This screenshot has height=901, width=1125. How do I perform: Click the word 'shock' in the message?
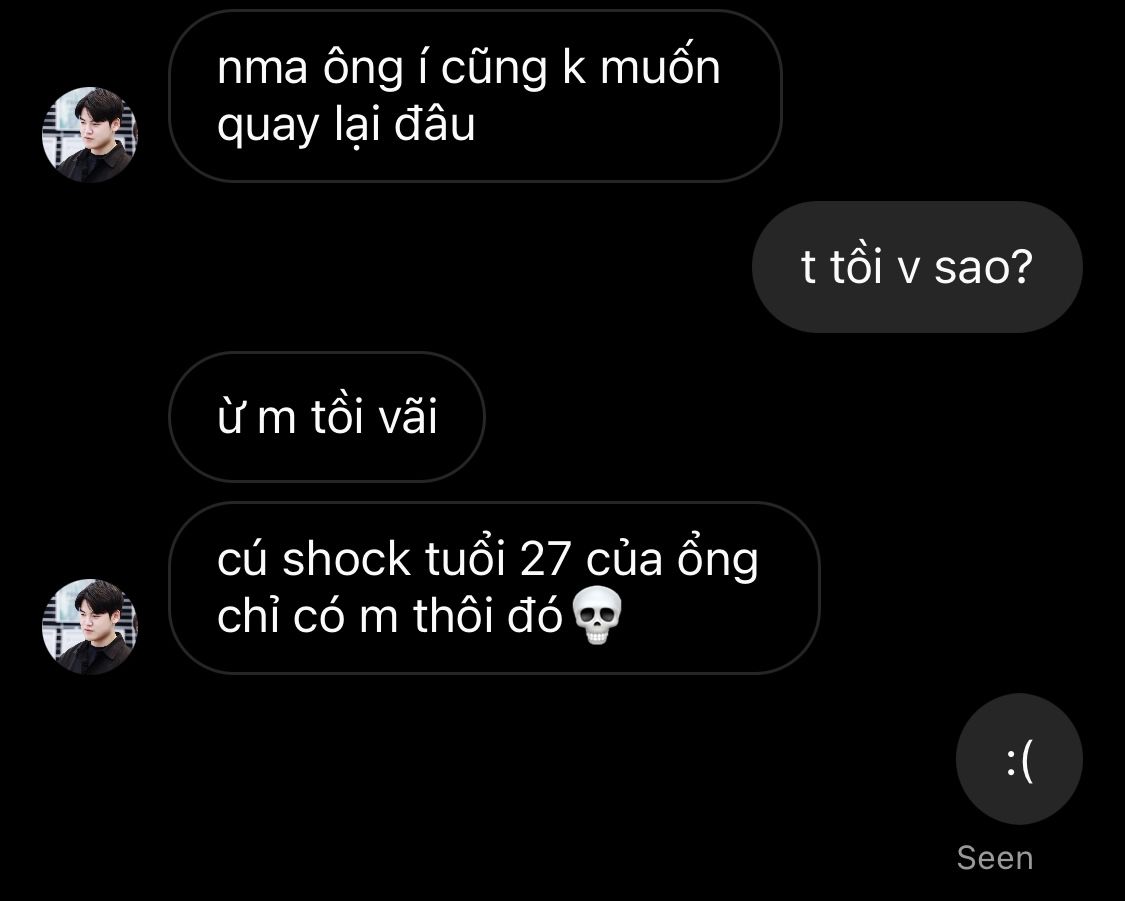tap(347, 559)
